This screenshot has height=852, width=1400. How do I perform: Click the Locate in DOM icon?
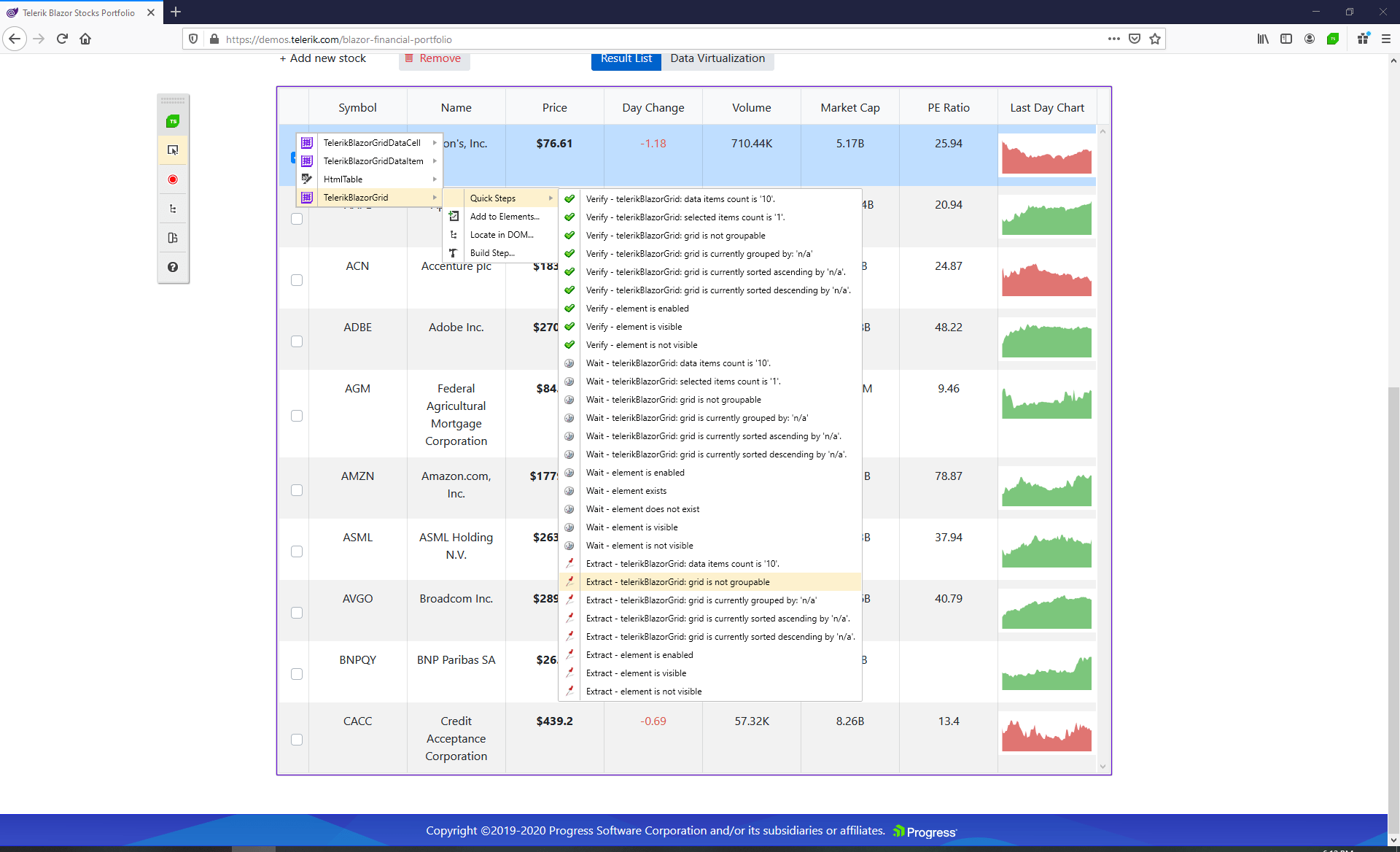pyautogui.click(x=454, y=234)
